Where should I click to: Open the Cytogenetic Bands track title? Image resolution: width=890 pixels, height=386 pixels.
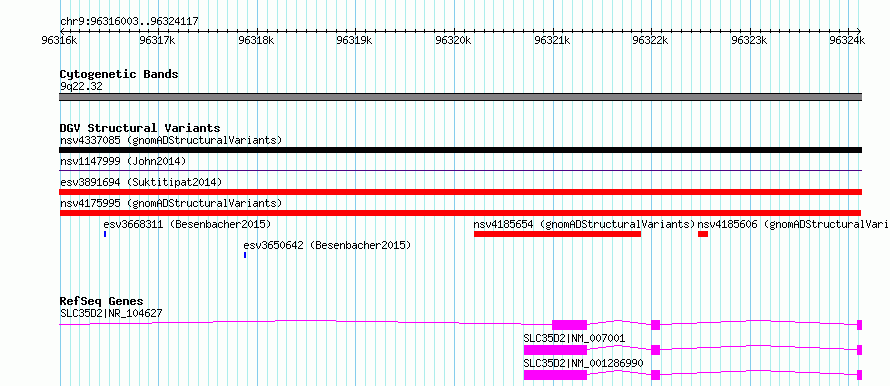pyautogui.click(x=119, y=74)
